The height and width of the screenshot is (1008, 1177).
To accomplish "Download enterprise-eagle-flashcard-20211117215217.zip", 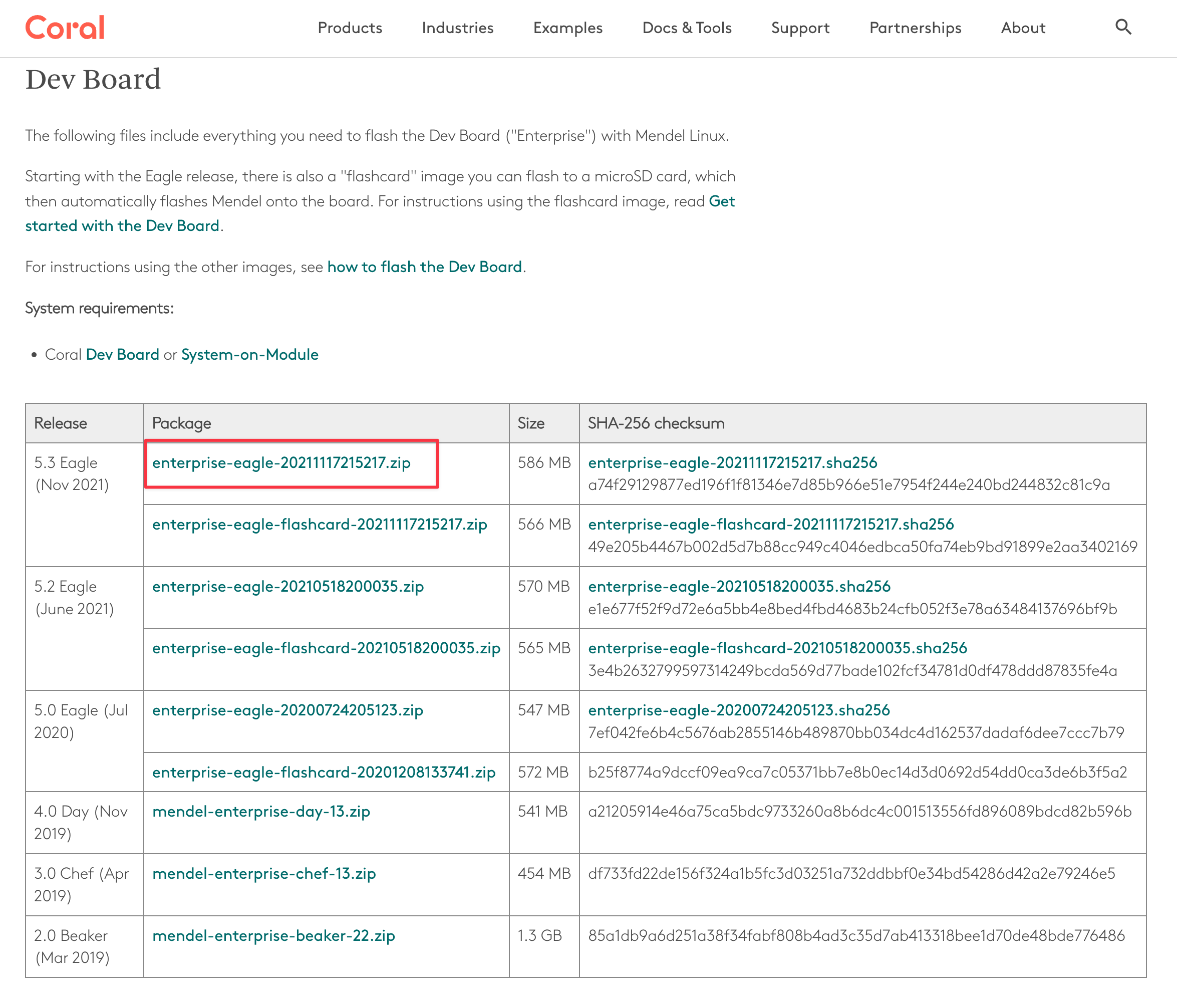I will 320,525.
